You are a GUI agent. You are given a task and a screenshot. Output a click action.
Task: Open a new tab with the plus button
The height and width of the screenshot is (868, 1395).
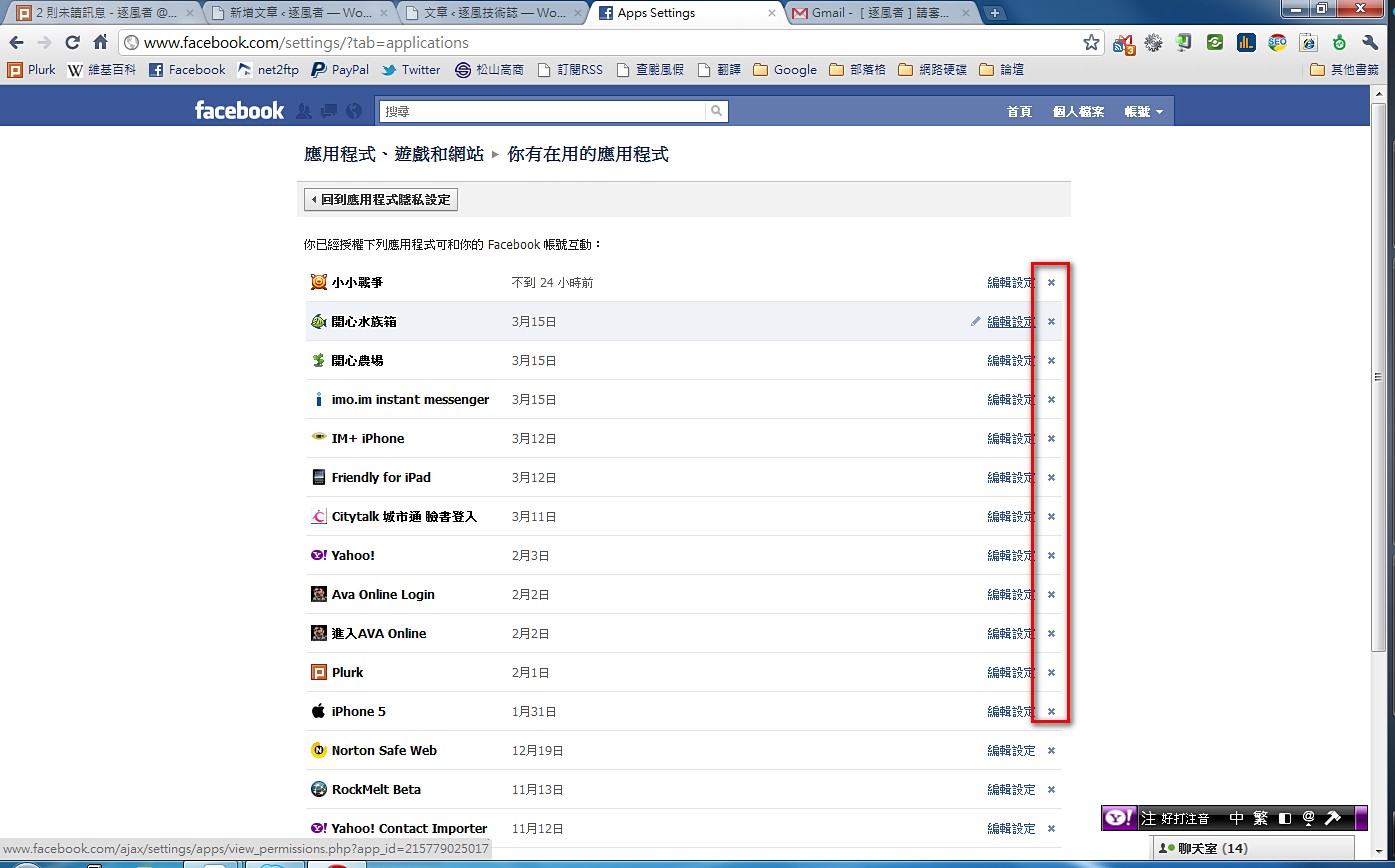point(994,13)
